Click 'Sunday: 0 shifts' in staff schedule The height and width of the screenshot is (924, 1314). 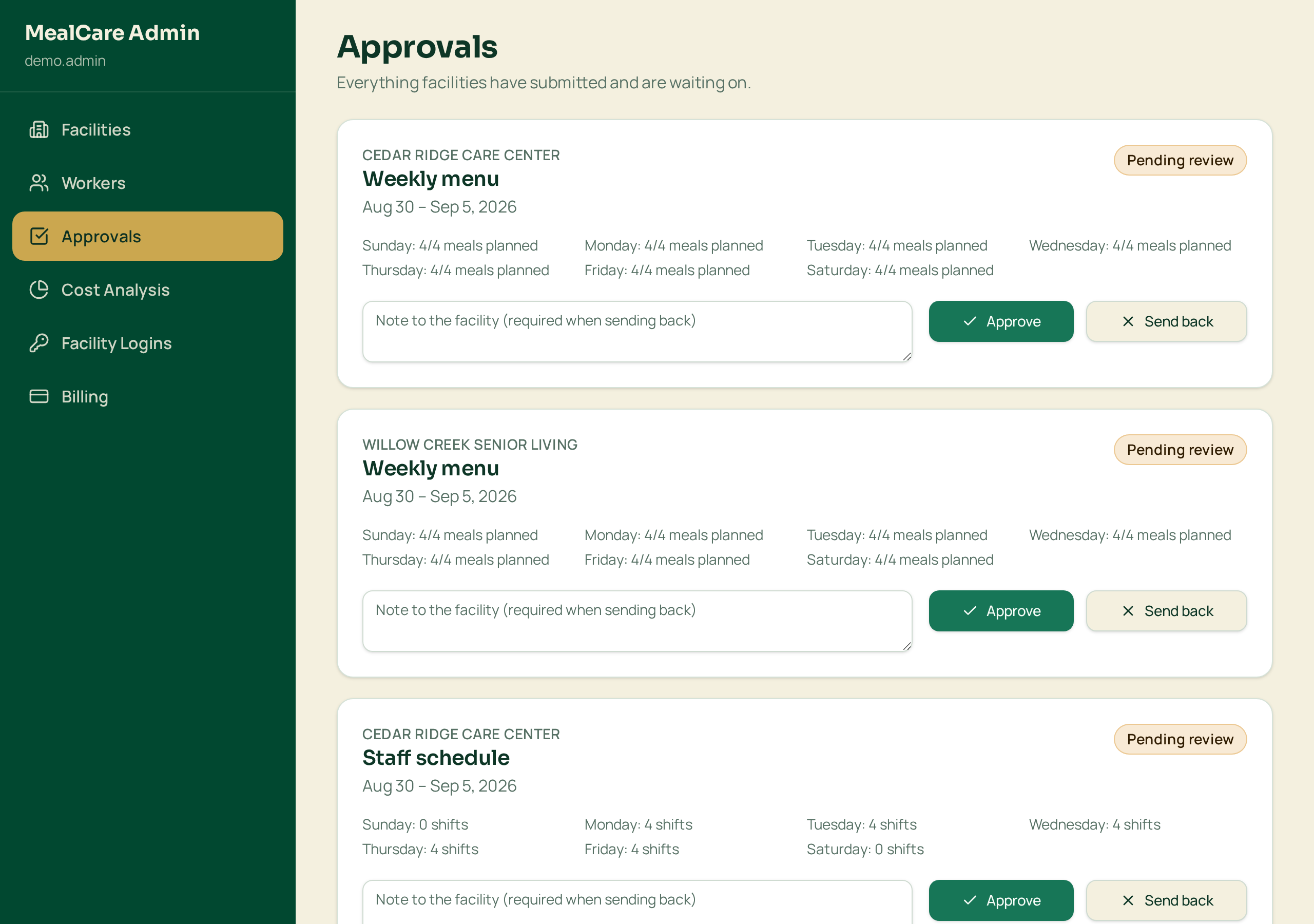click(415, 825)
